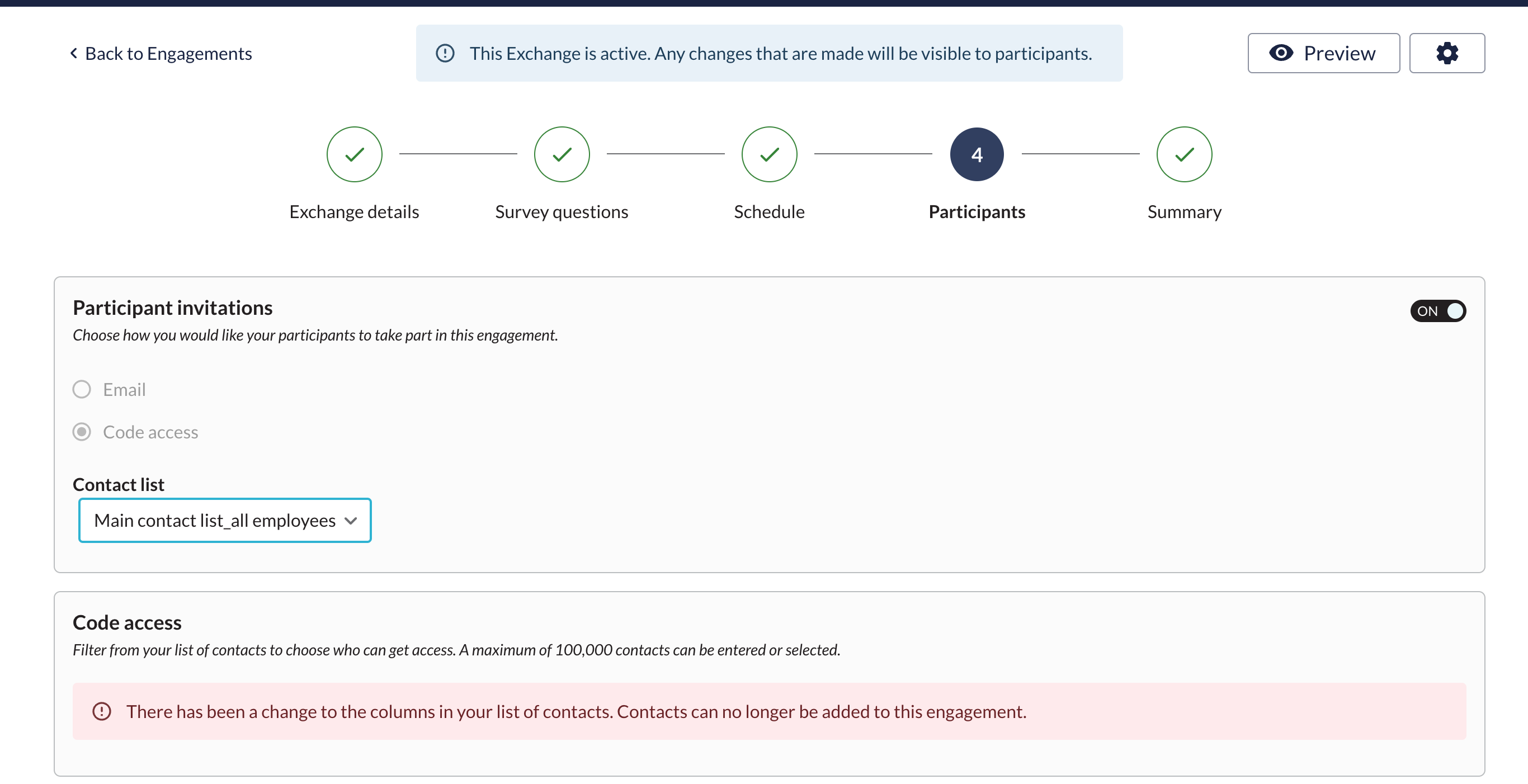Click the Back to Engagements link
The image size is (1528, 784).
click(x=168, y=53)
